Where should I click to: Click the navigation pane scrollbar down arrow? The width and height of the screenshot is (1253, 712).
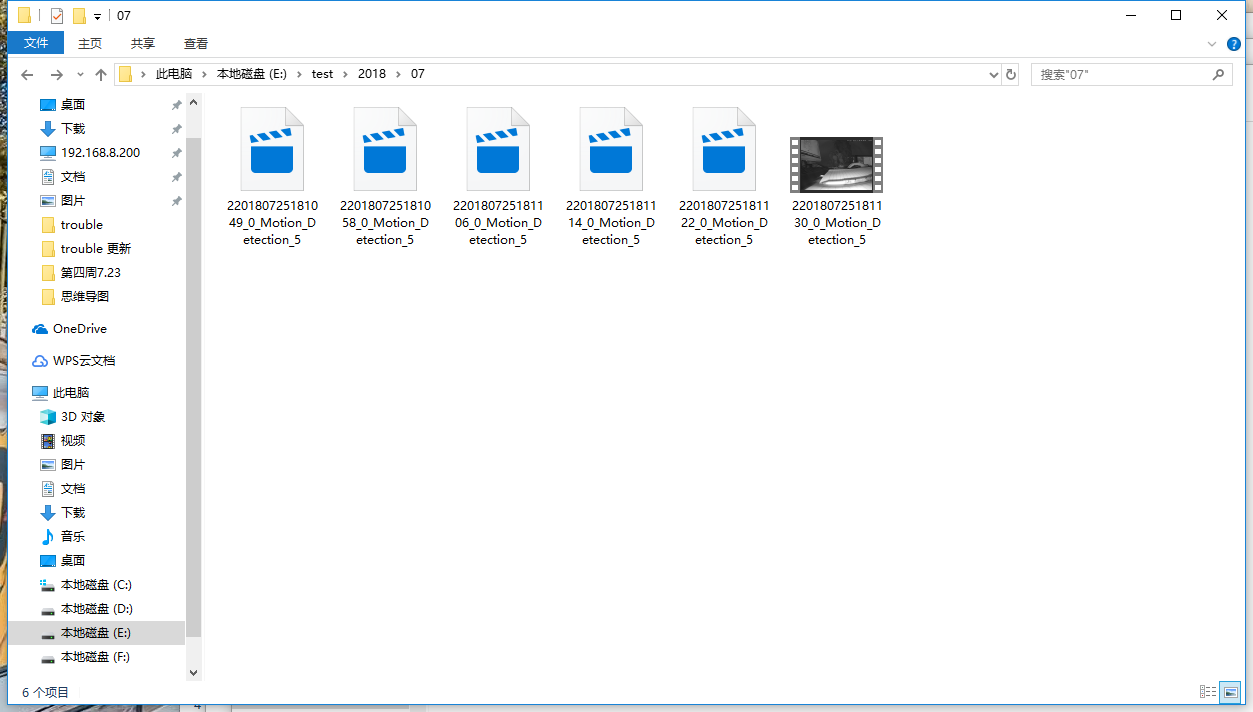[194, 673]
